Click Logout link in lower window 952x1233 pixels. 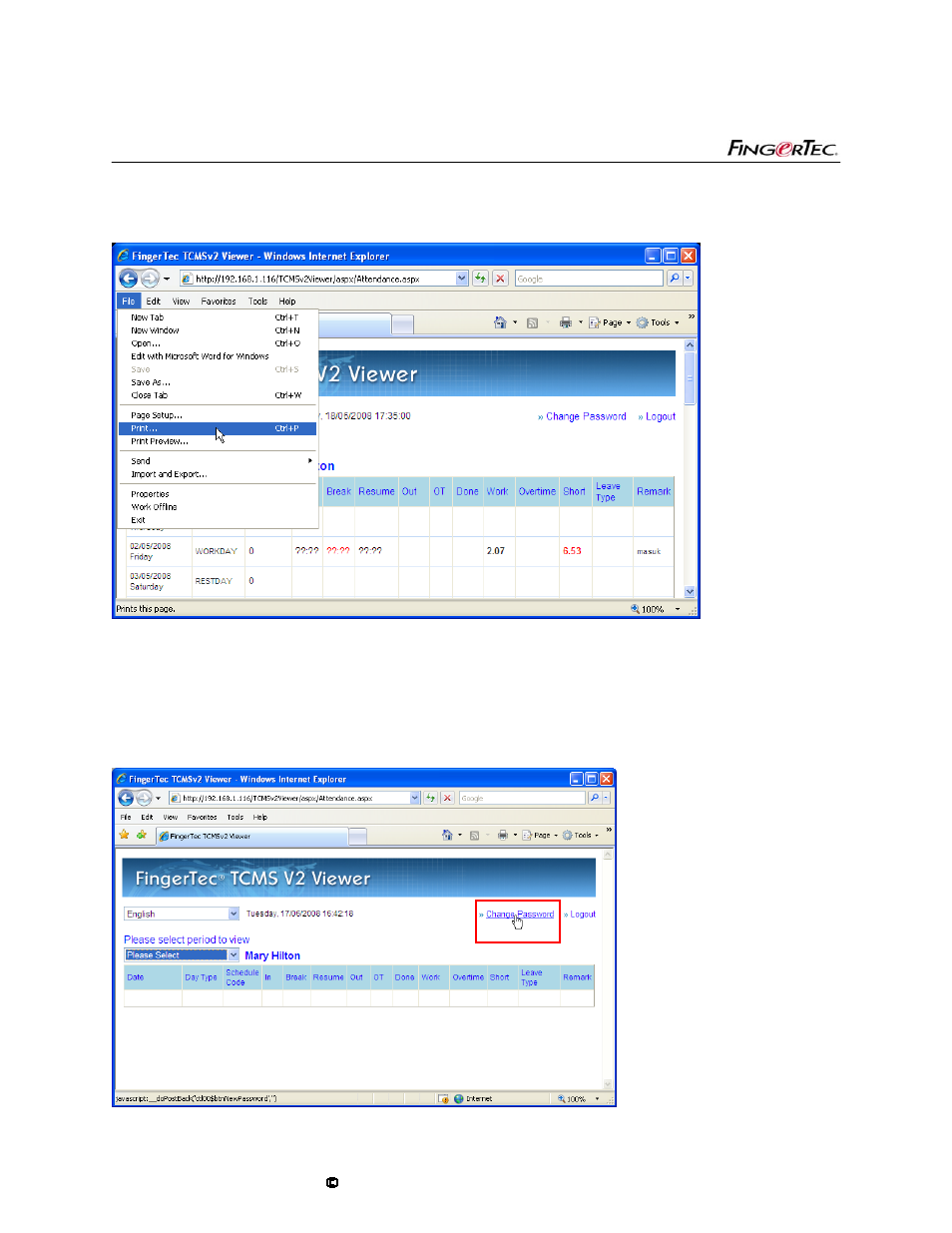(x=583, y=914)
